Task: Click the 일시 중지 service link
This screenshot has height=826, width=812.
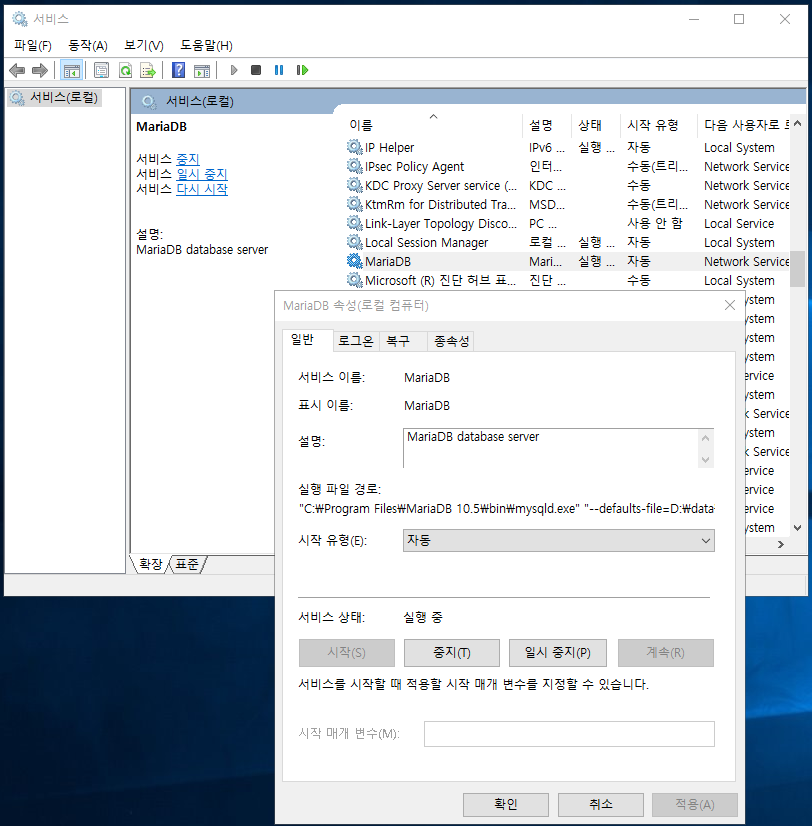Action: [202, 174]
